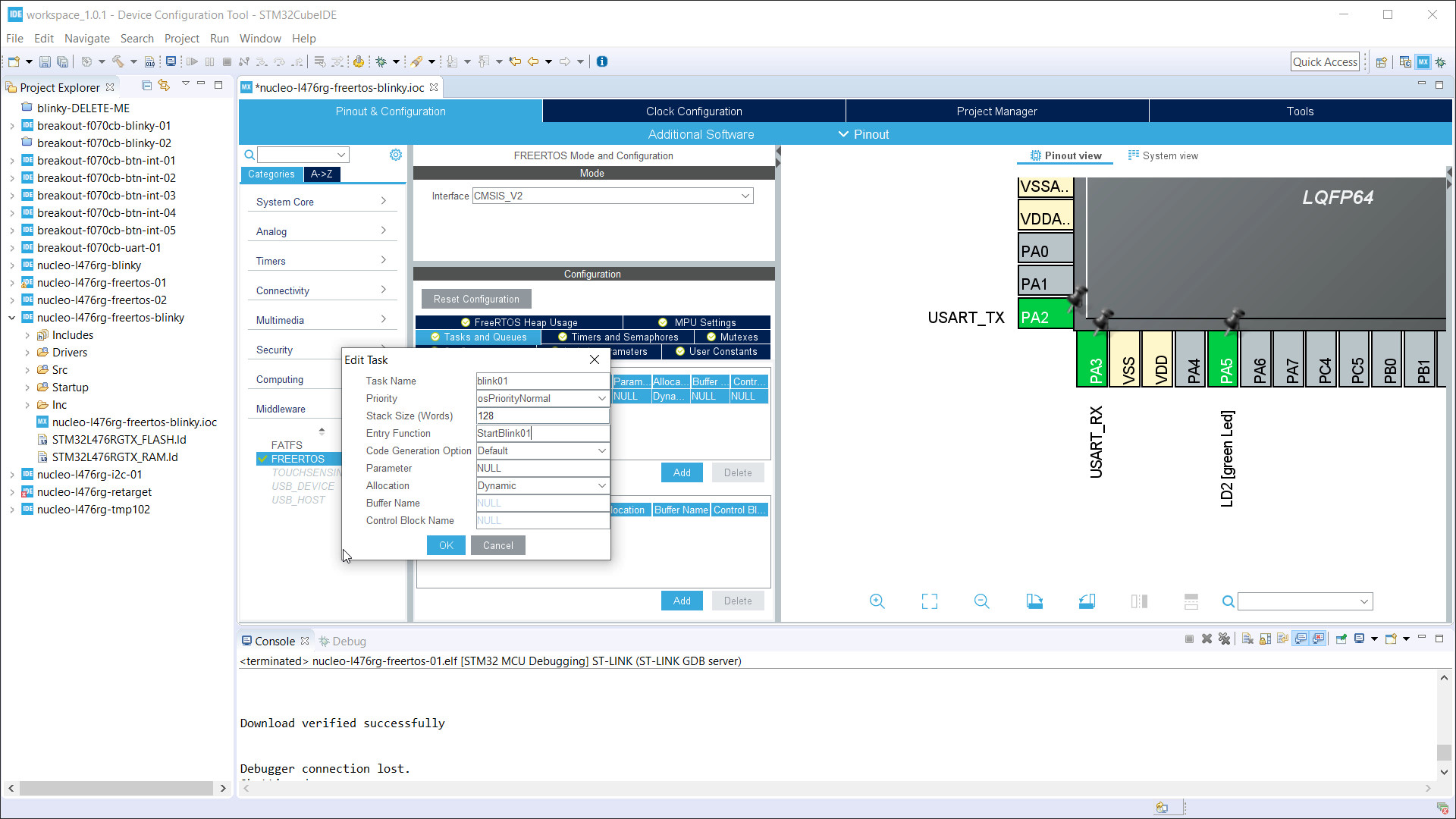The height and width of the screenshot is (819, 1456).
Task: Click the Stack Size input field
Action: 542,416
